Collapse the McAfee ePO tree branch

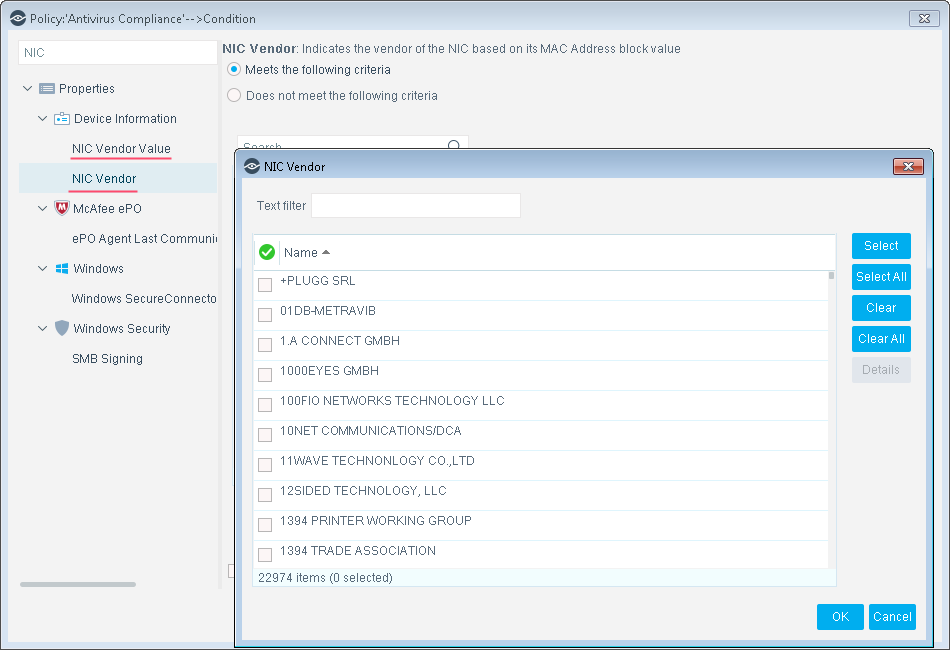click(42, 208)
